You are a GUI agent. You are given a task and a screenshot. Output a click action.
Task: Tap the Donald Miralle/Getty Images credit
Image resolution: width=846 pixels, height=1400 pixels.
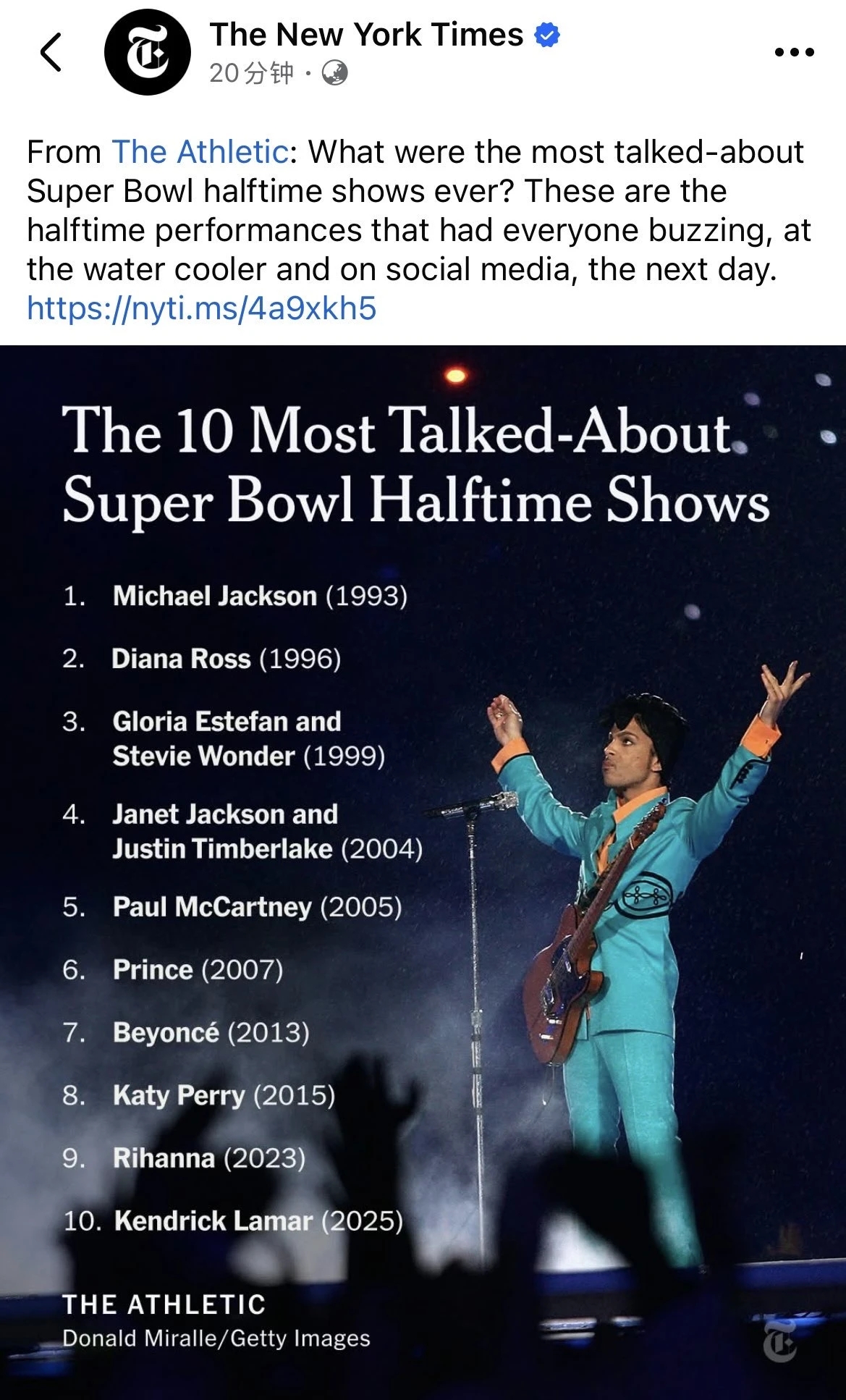tap(216, 1338)
